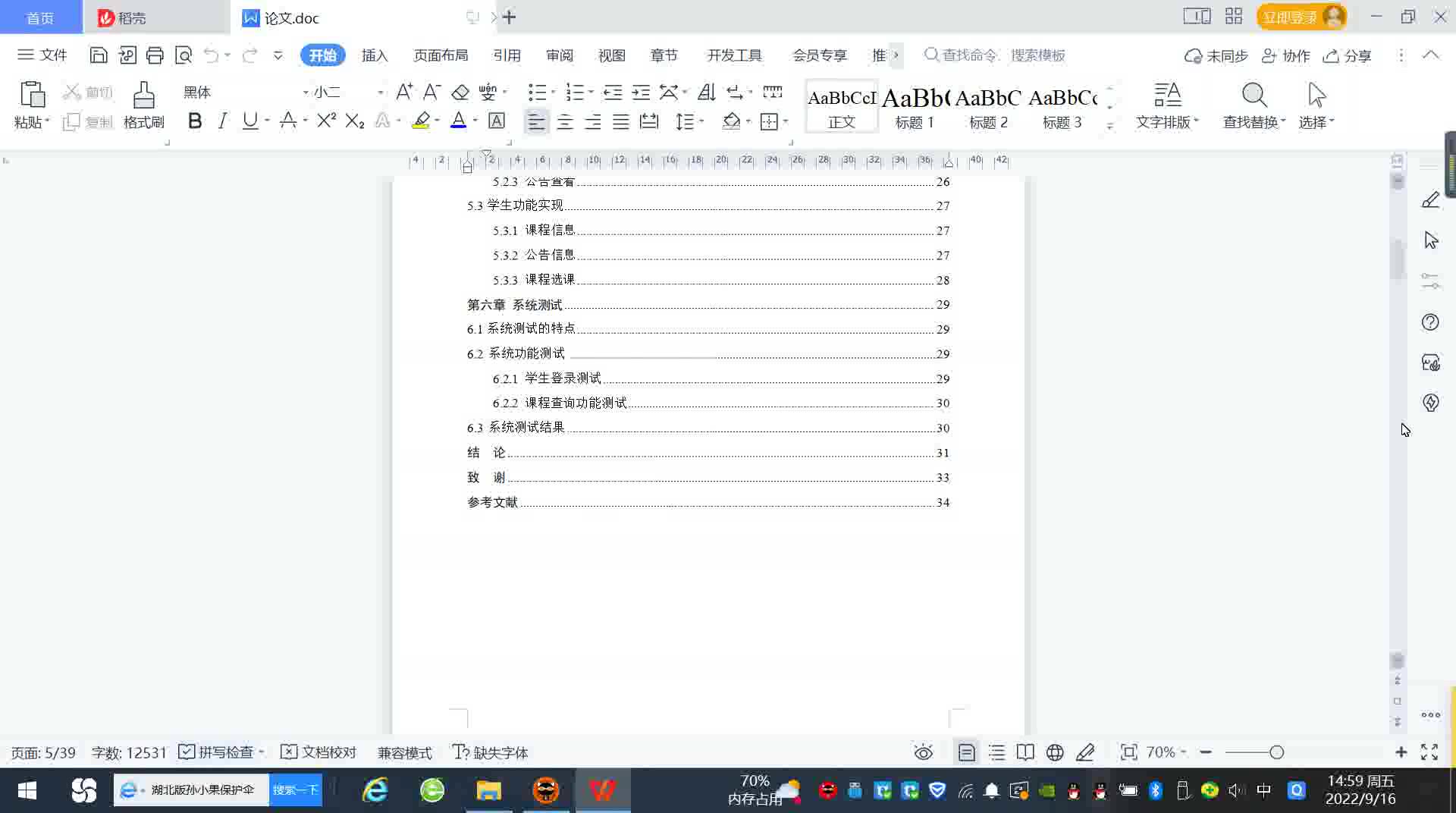This screenshot has width=1456, height=813.
Task: Toggle eye protection mode icon
Action: click(x=923, y=752)
